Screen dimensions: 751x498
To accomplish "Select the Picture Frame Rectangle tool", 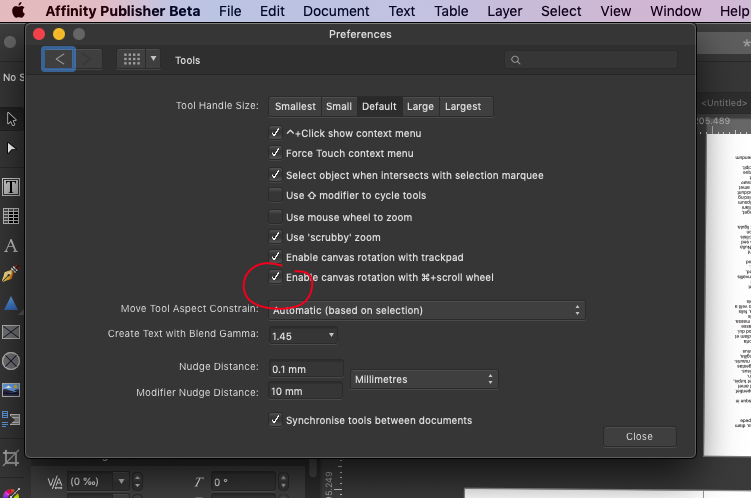I will click(11, 332).
